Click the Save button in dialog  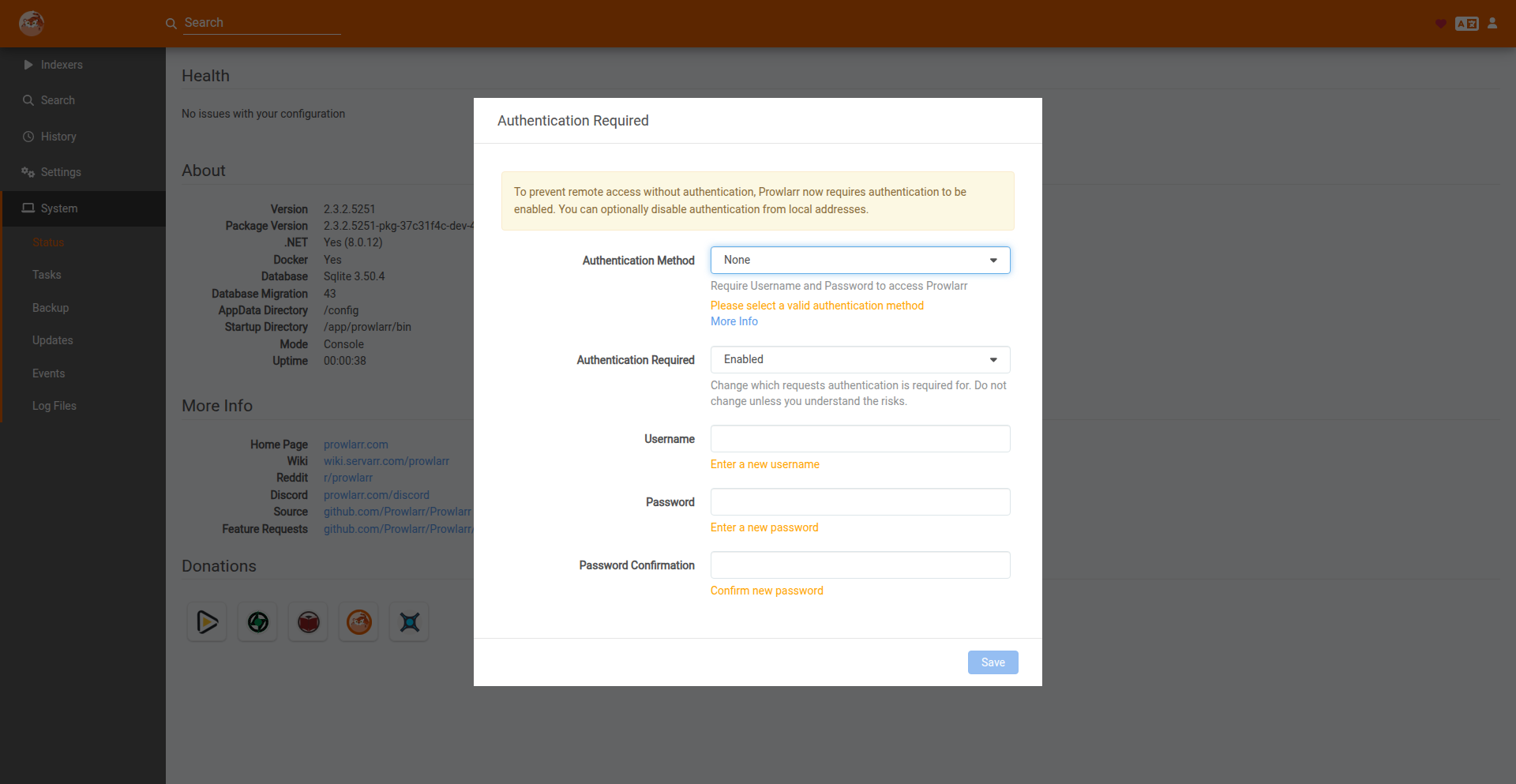[x=993, y=662]
